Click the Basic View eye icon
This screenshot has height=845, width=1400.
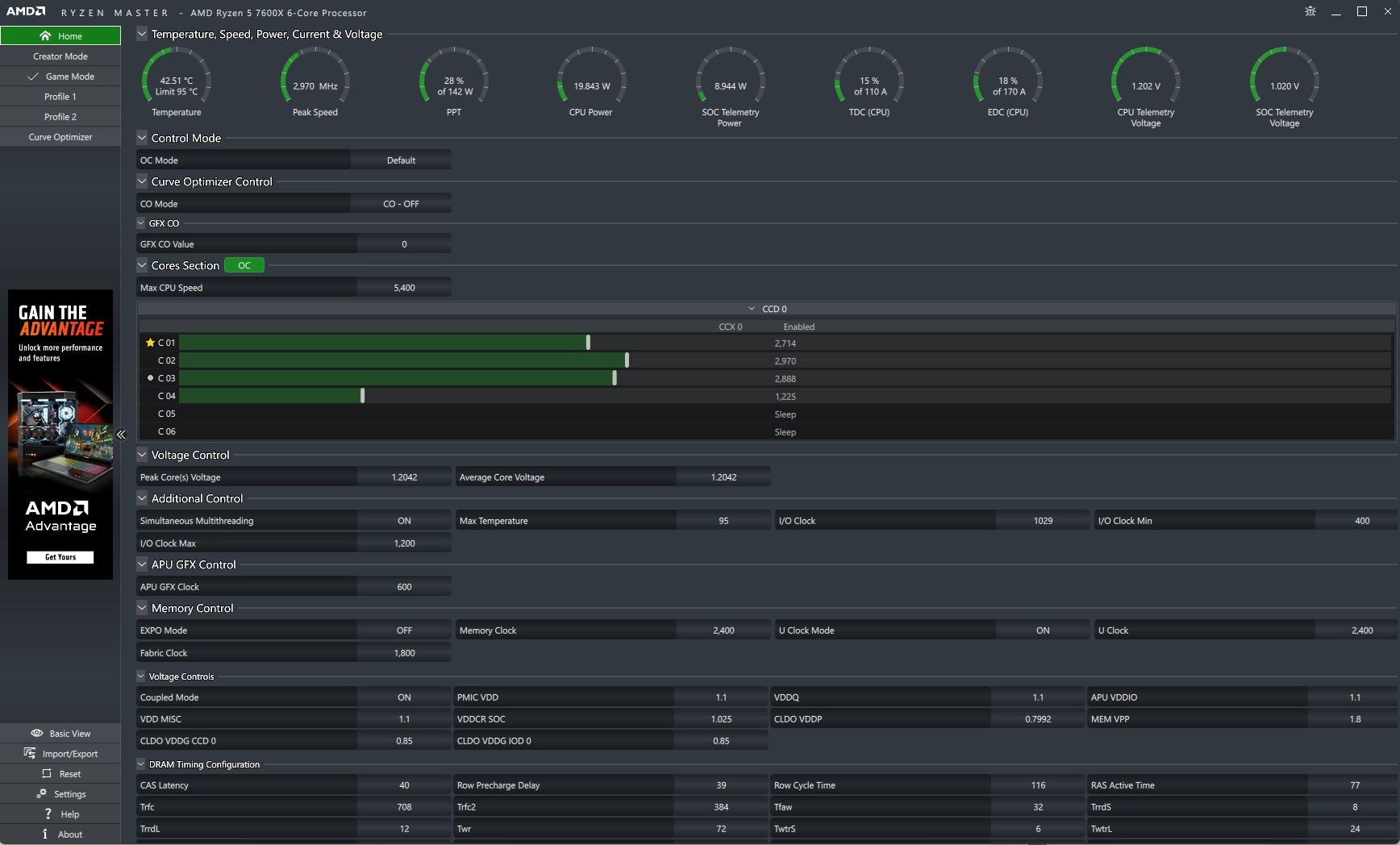click(x=37, y=733)
